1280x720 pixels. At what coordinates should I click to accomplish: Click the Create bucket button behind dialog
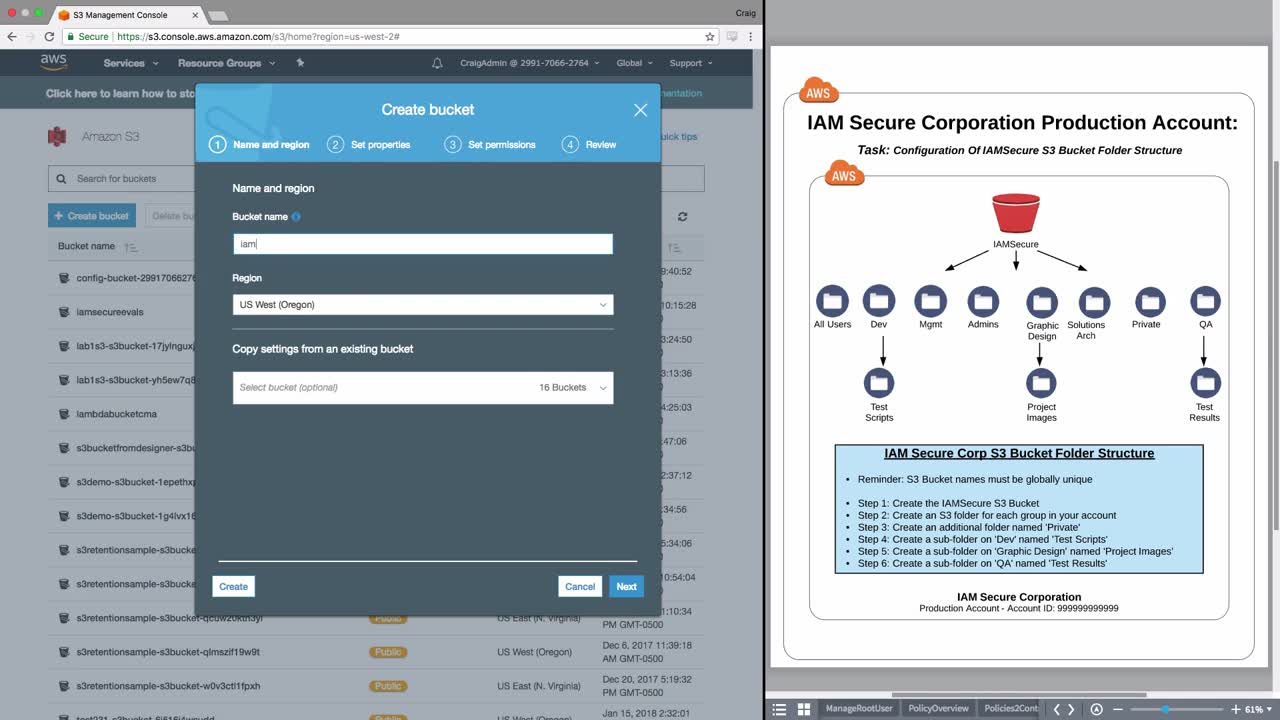[x=92, y=216]
